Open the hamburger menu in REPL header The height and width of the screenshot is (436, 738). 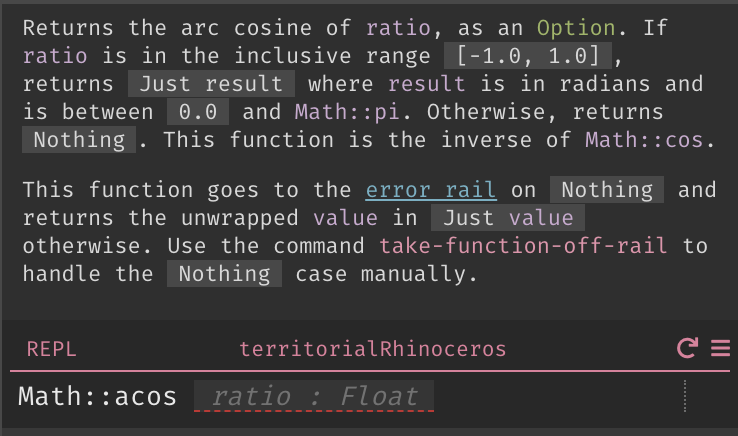click(x=720, y=348)
